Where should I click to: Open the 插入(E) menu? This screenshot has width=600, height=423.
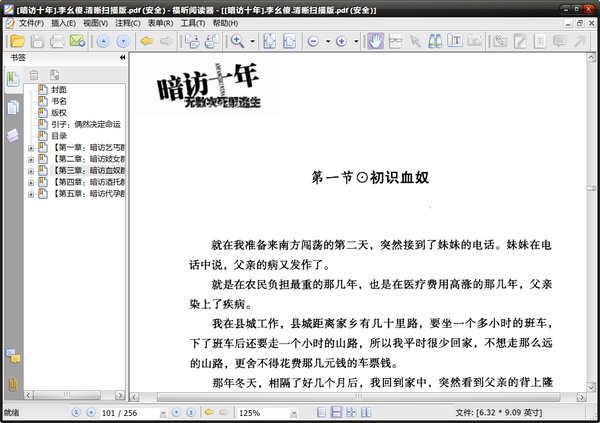click(64, 23)
